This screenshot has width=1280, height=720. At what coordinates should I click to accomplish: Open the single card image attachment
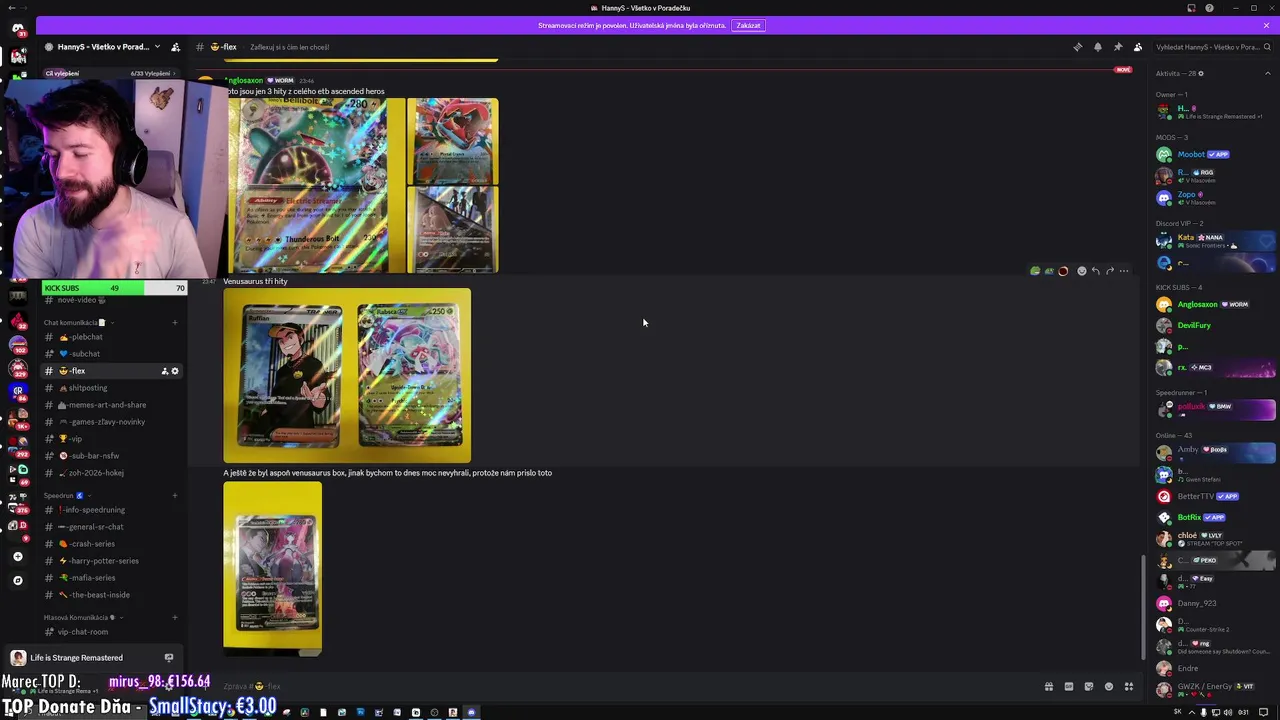point(273,569)
